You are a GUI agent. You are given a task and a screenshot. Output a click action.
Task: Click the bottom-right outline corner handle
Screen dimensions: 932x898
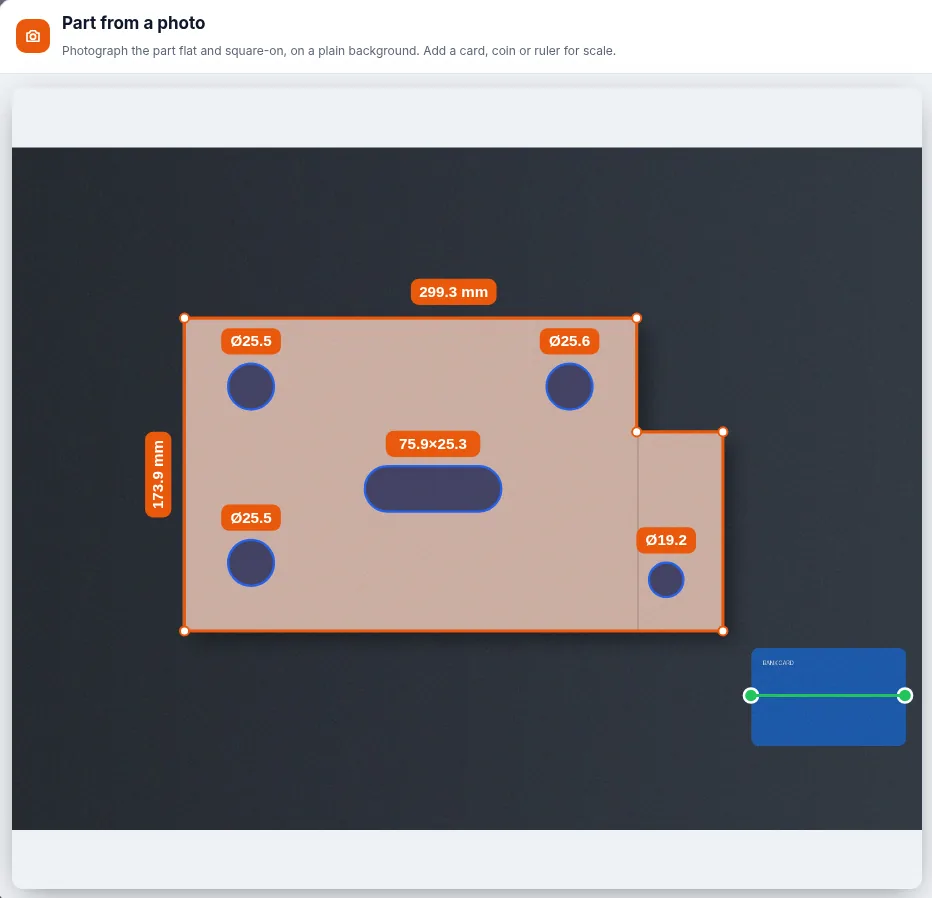click(723, 631)
